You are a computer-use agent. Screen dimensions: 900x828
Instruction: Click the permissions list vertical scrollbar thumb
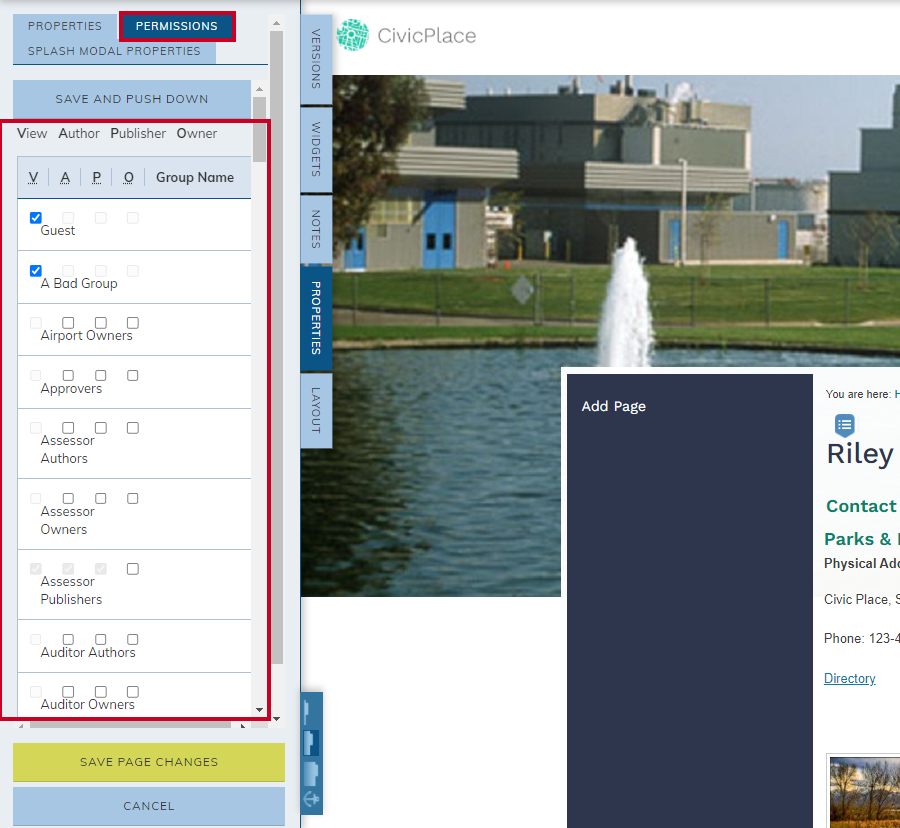pyautogui.click(x=259, y=129)
